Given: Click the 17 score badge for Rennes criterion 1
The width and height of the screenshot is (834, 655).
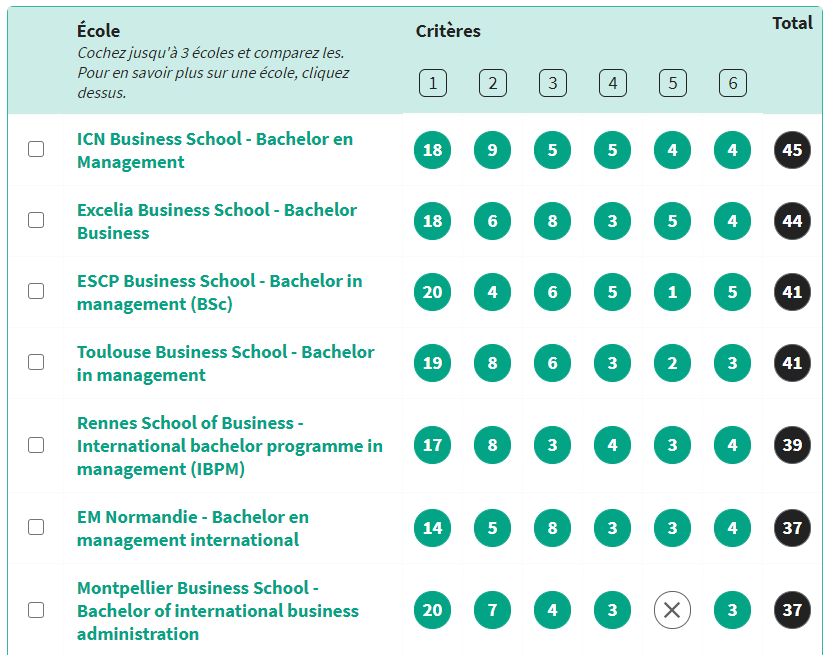Looking at the screenshot, I should coord(432,445).
